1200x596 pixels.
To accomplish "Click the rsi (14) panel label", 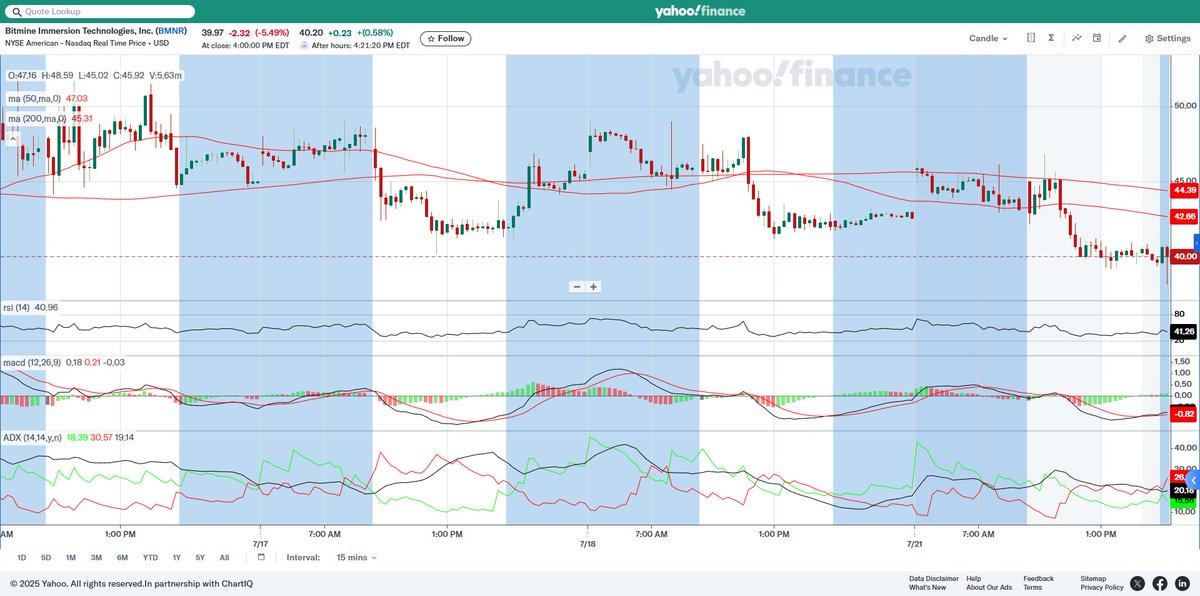I will (19, 307).
